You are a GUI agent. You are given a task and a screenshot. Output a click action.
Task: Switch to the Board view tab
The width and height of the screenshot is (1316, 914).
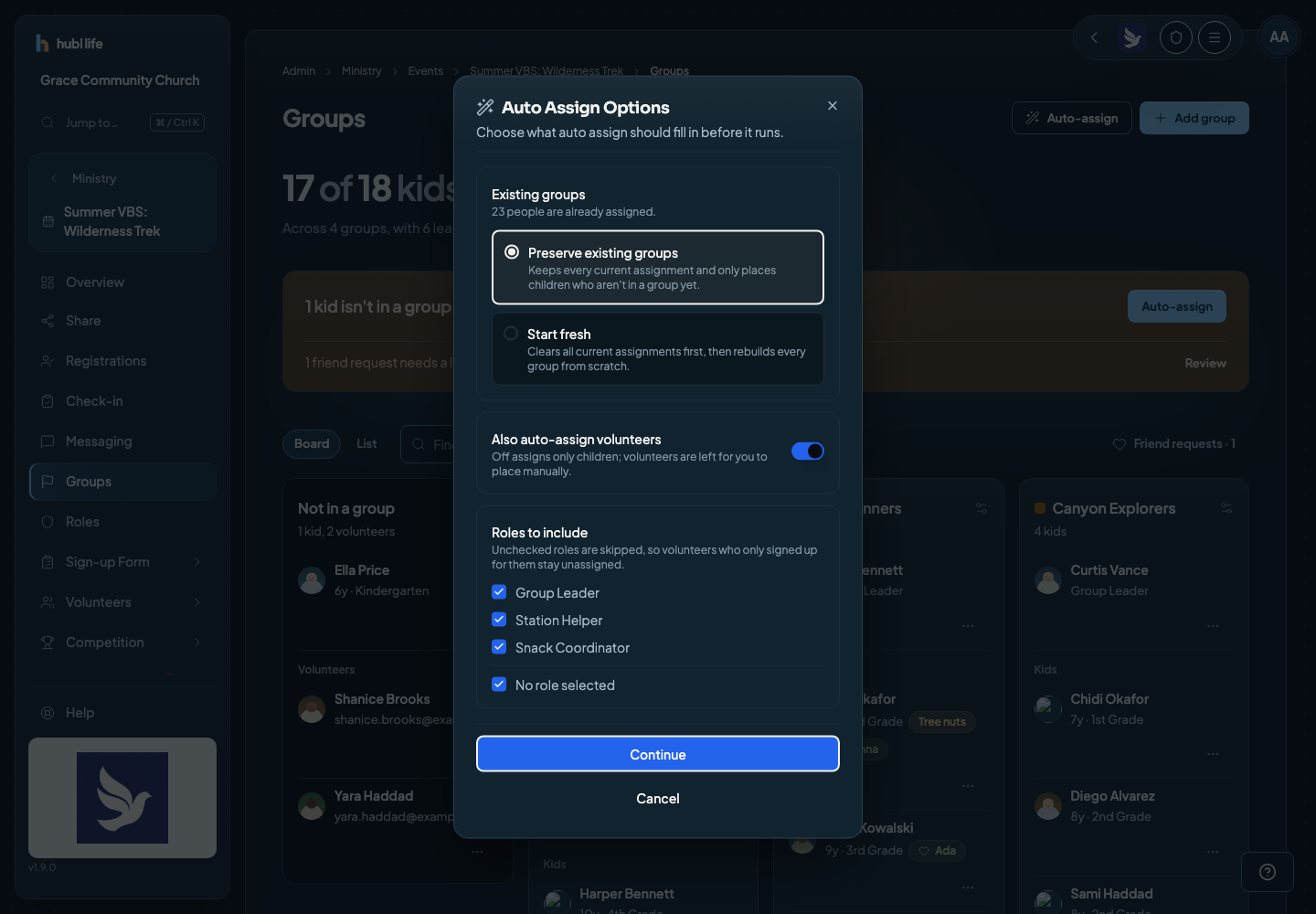[312, 443]
